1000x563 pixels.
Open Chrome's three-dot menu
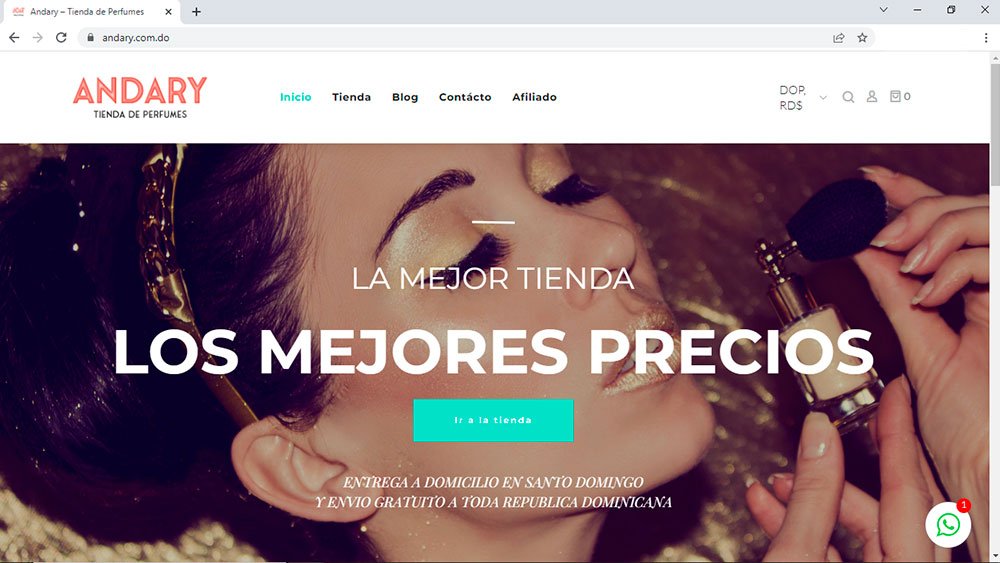pyautogui.click(x=986, y=38)
